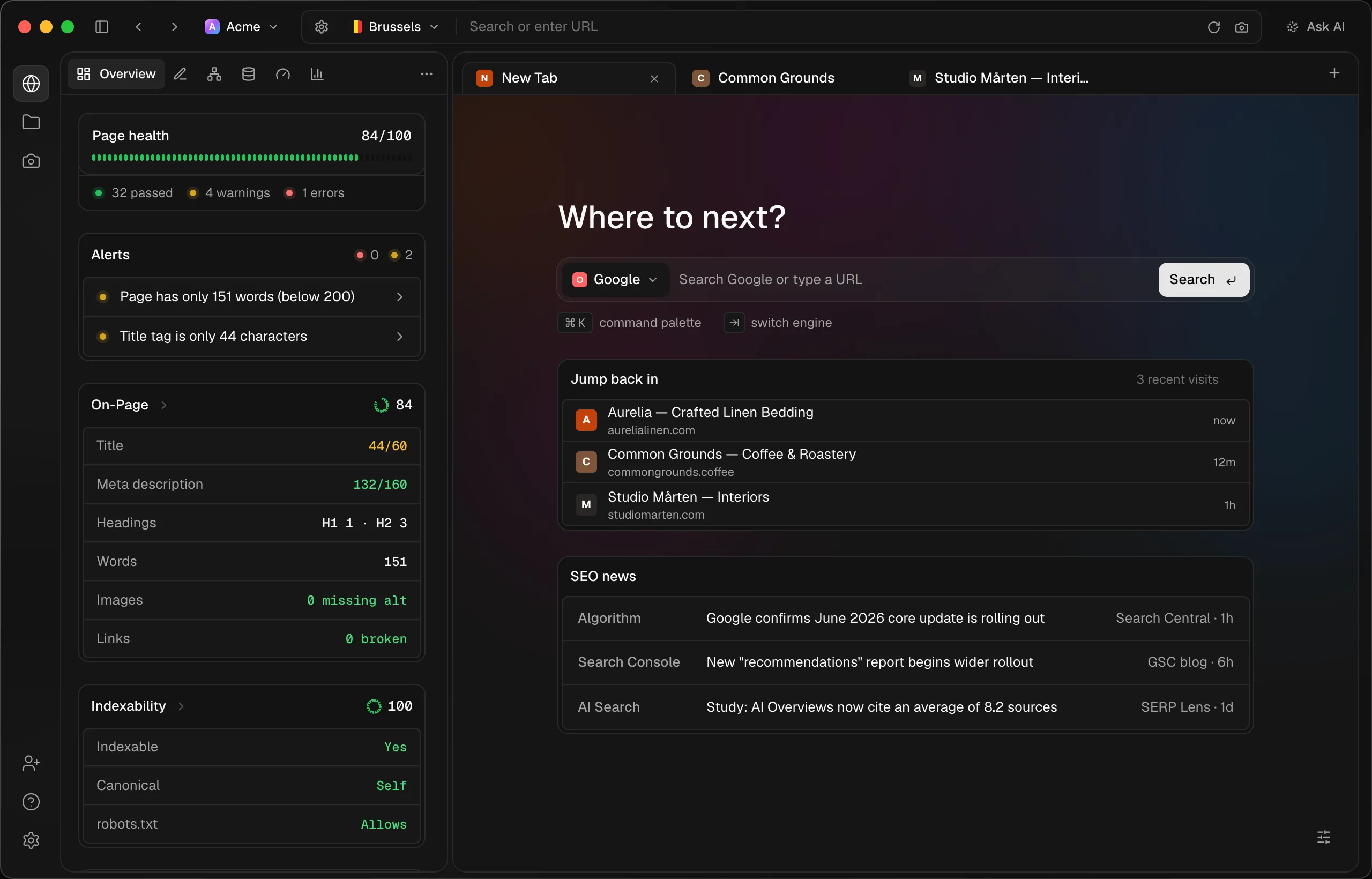Open the database stack tab

(x=249, y=74)
